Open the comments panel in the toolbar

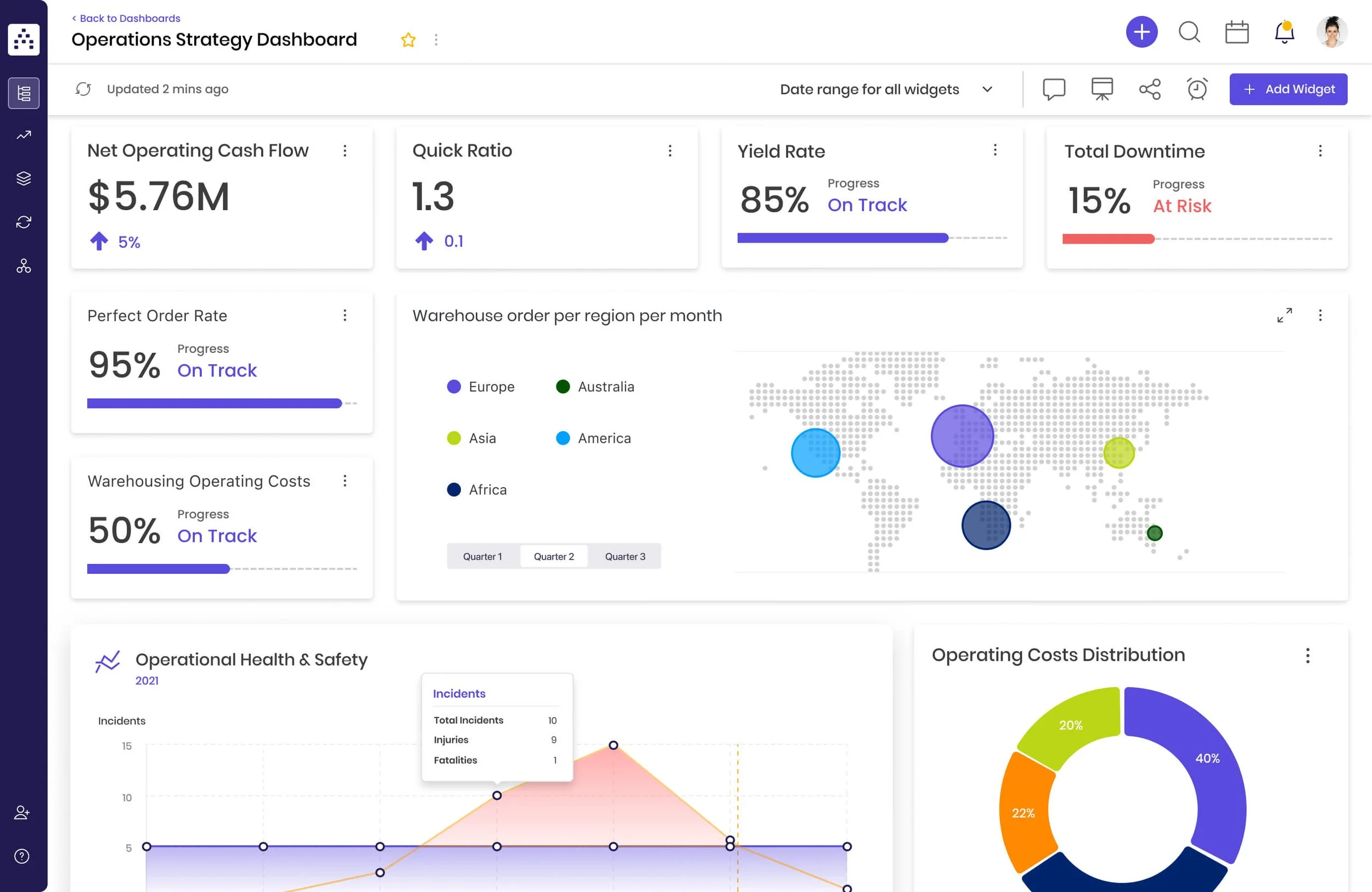[1054, 89]
